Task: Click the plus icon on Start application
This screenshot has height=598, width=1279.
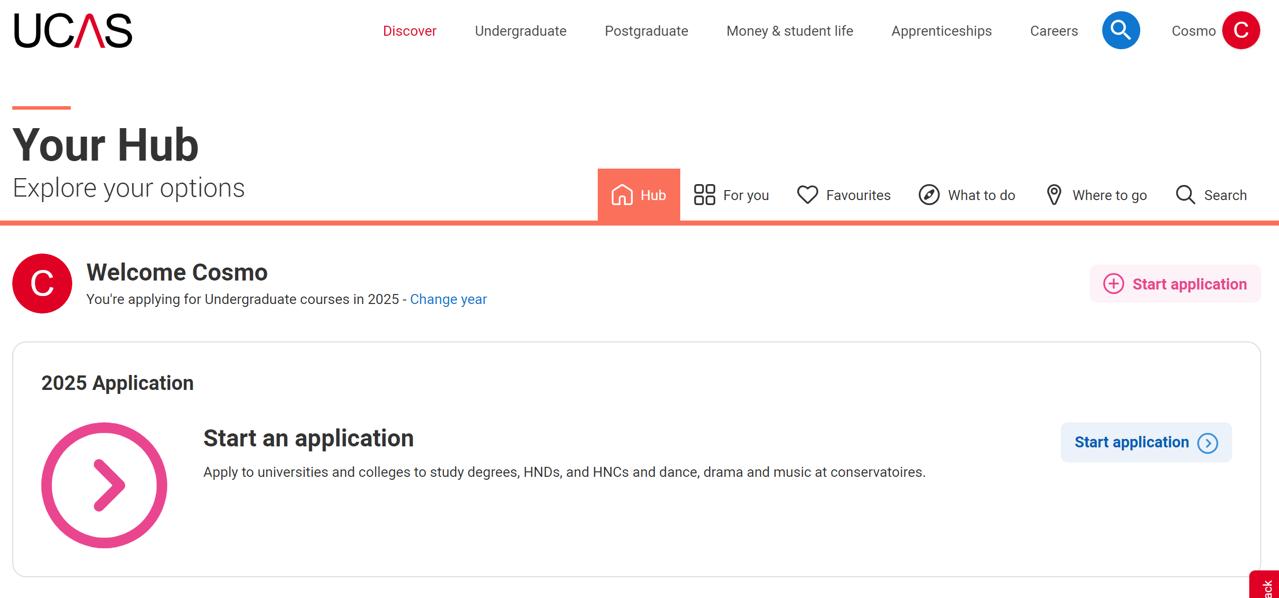Action: [1113, 284]
